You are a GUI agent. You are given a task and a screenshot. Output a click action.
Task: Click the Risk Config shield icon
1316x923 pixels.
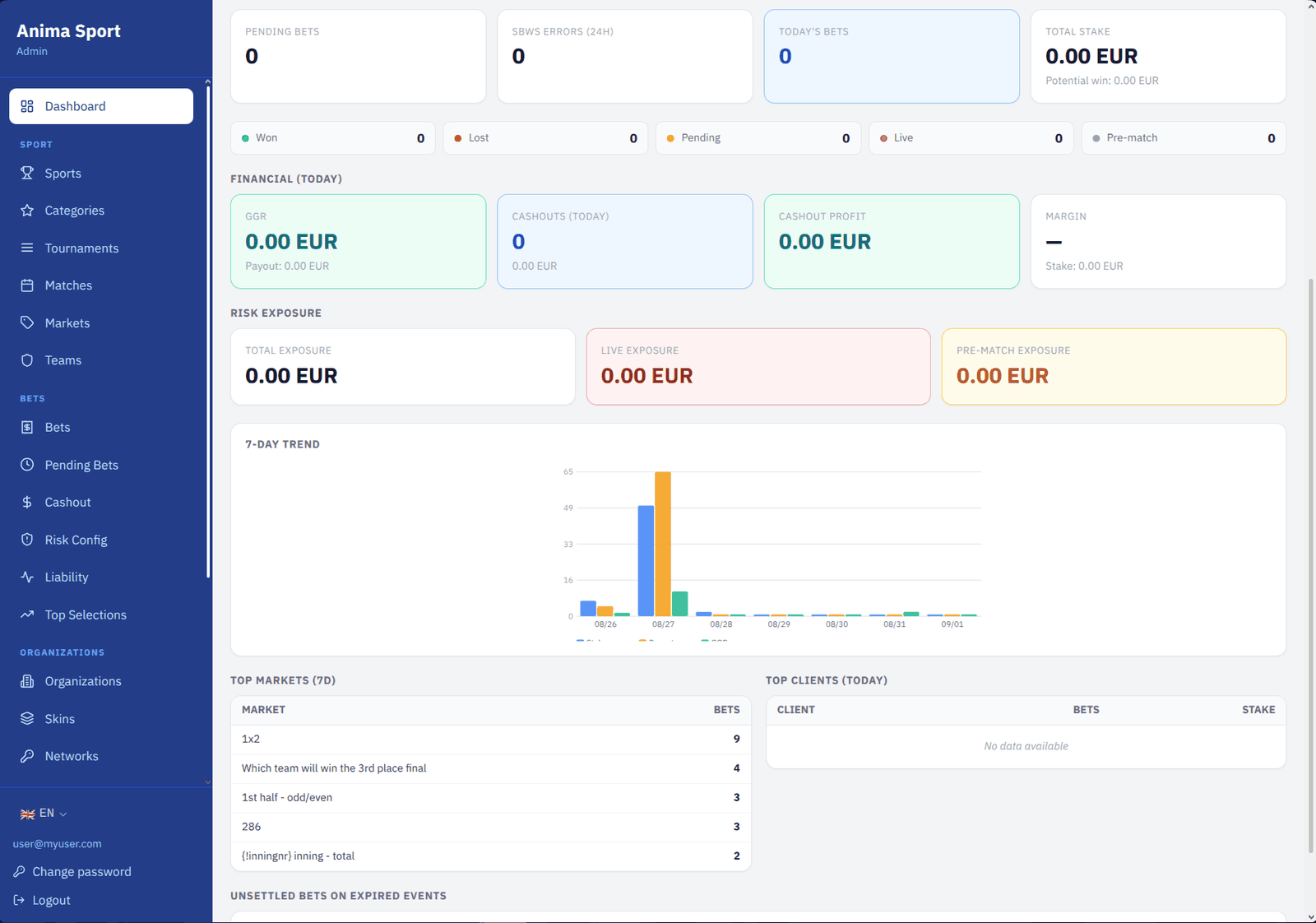[27, 540]
